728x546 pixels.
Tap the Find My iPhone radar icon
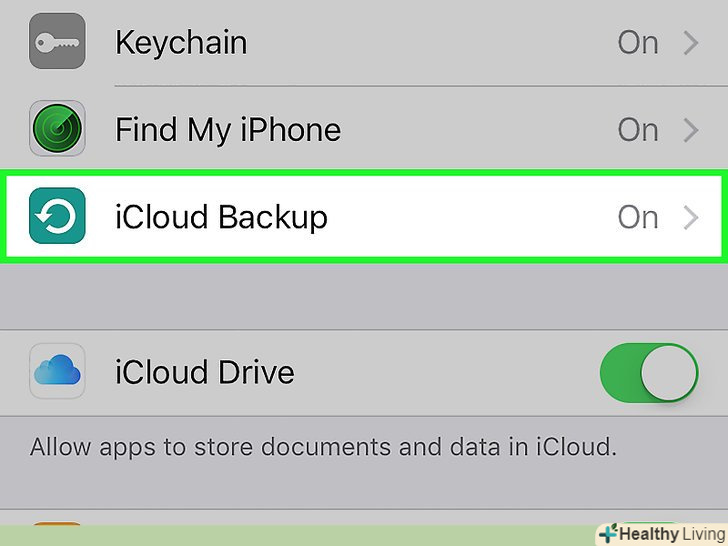click(57, 130)
